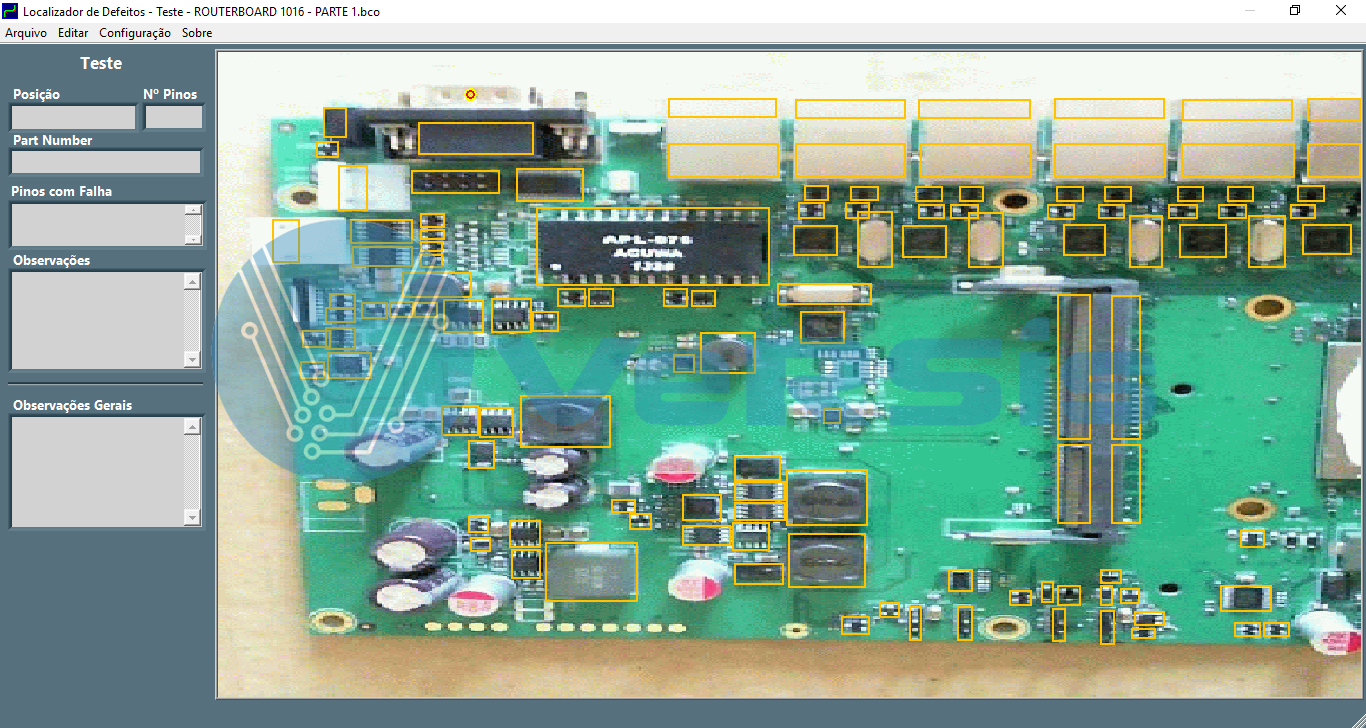Click inside the Observações Gerais text area

pyautogui.click(x=97, y=471)
